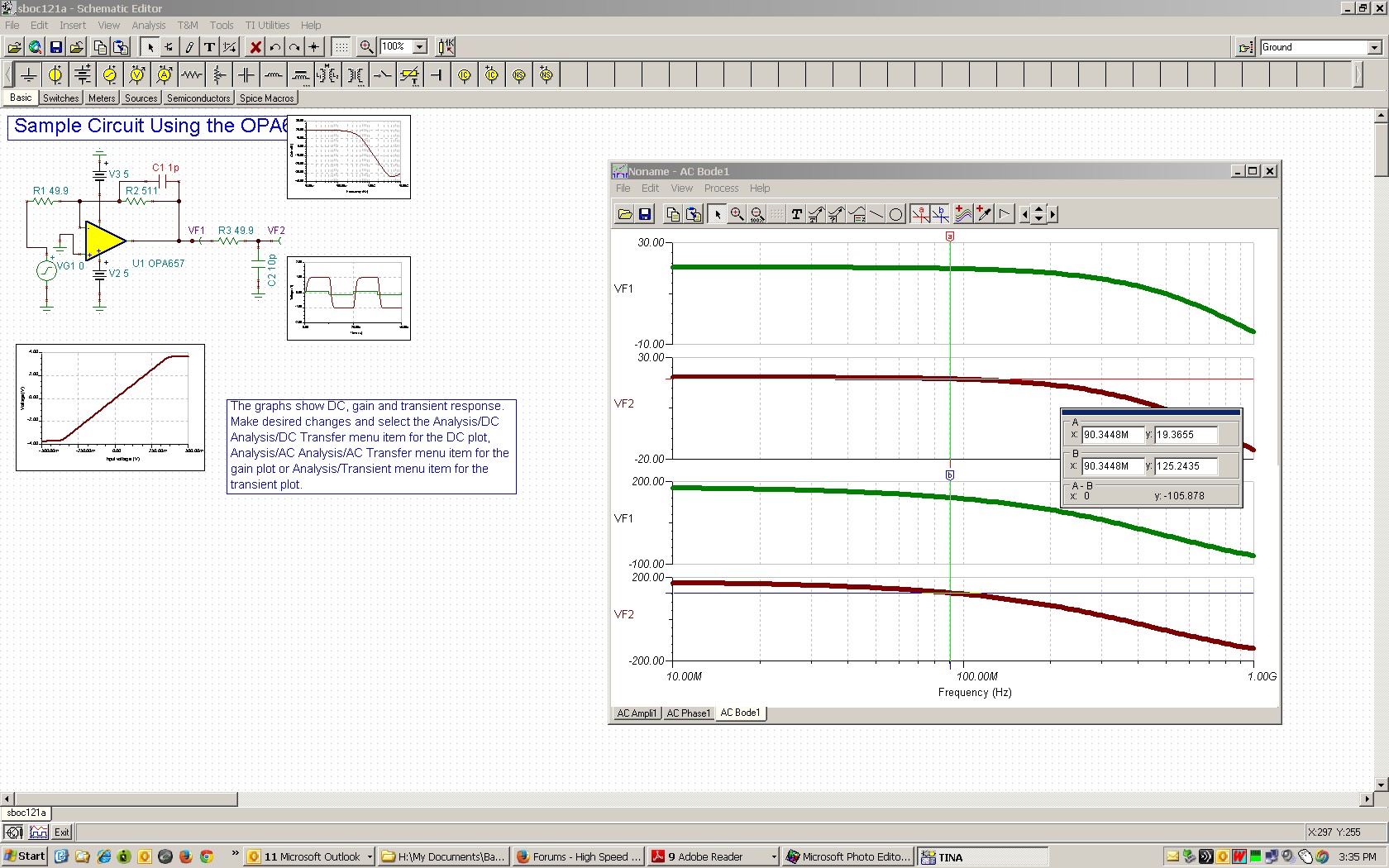1389x868 pixels.
Task: Toggle cursor A on the Bode diagram
Action: (920, 215)
